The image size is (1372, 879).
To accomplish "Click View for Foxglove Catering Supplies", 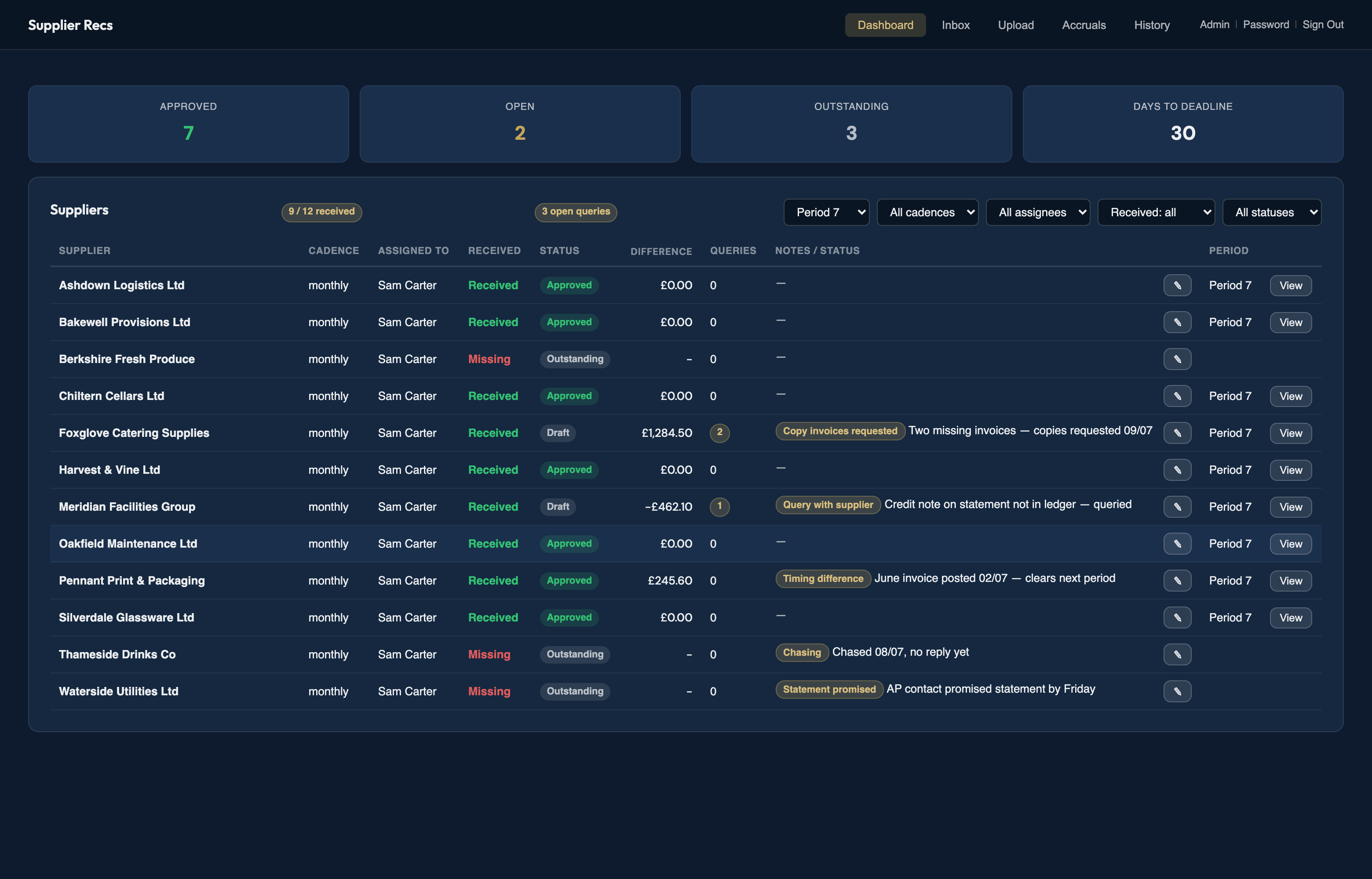I will pyautogui.click(x=1290, y=433).
